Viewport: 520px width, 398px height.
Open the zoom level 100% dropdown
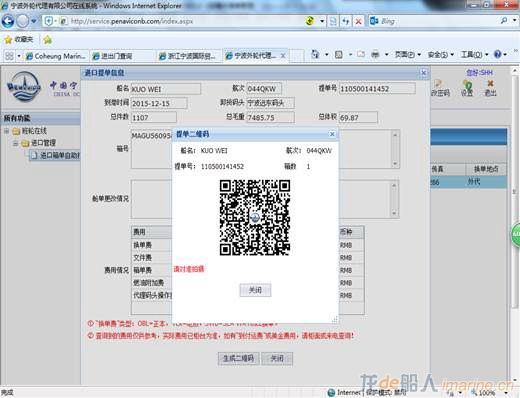click(x=506, y=393)
